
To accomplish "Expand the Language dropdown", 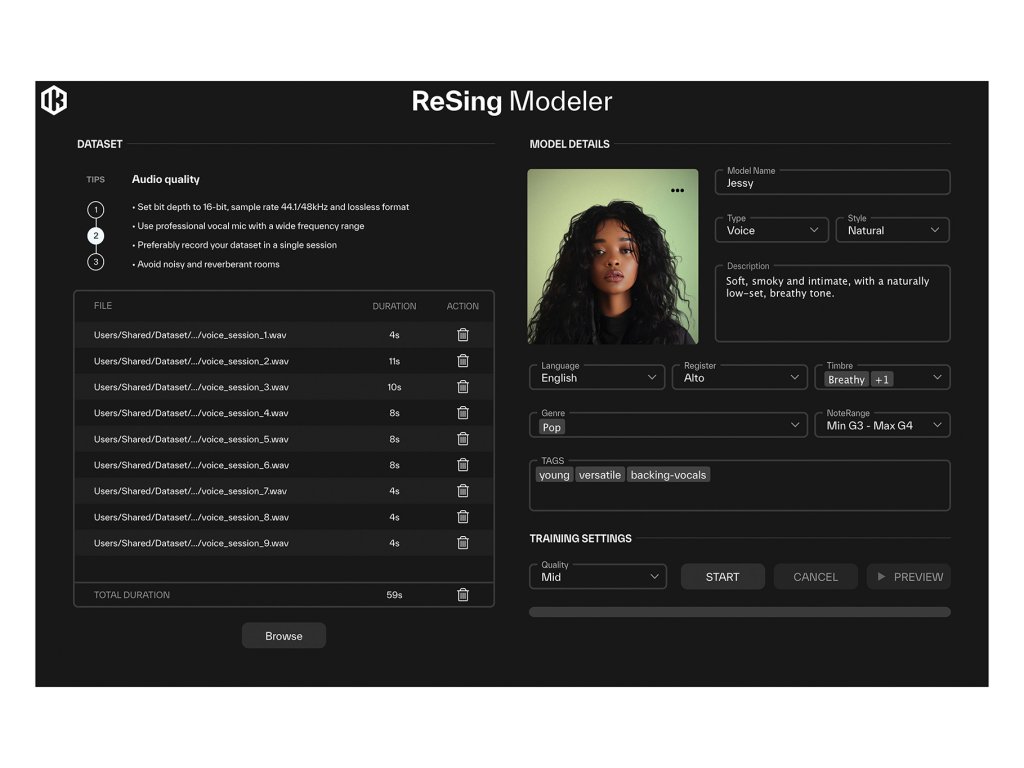I will tap(596, 378).
